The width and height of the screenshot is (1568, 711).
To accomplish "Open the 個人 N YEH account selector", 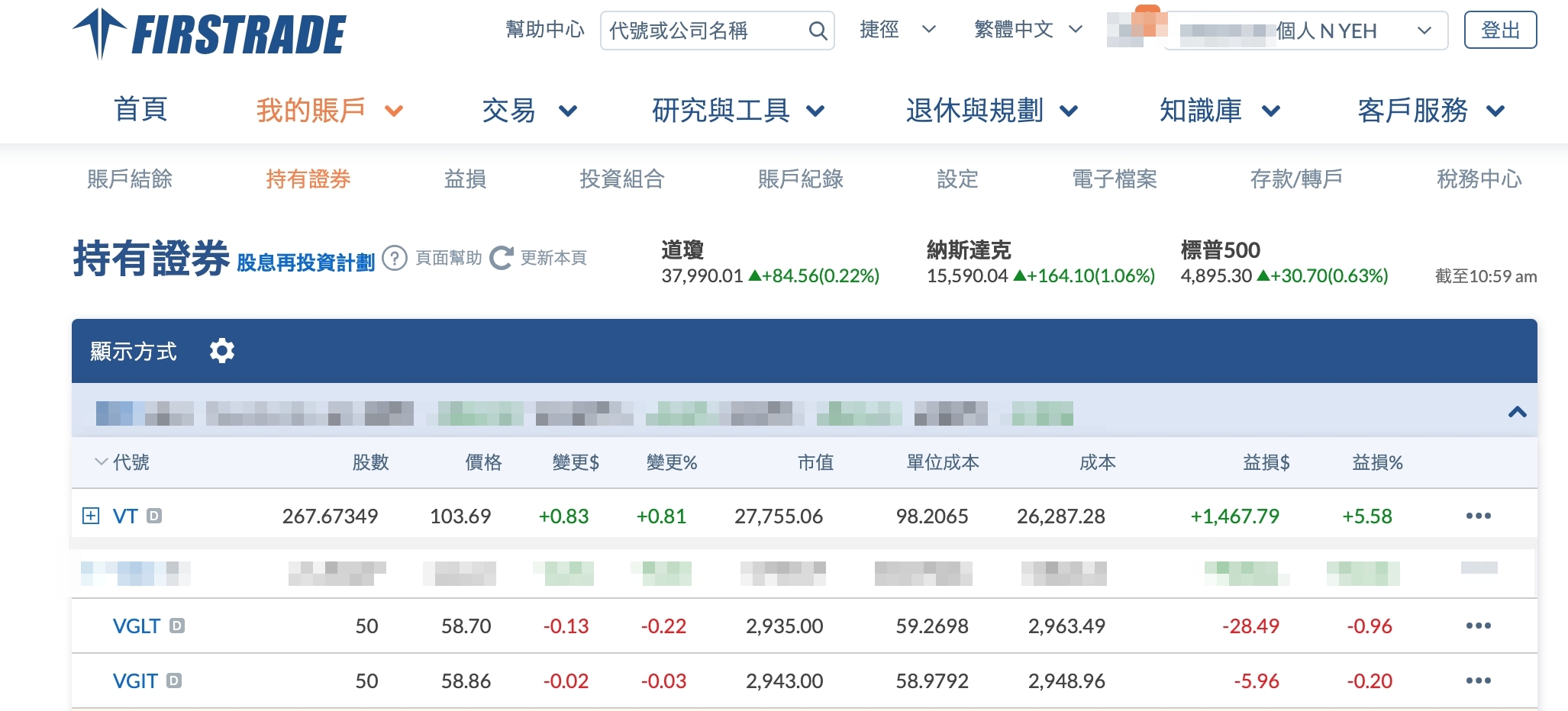I will [1306, 31].
